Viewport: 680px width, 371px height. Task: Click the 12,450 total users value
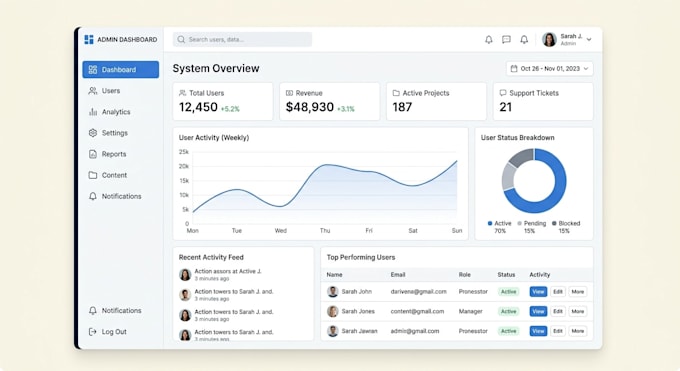198,107
